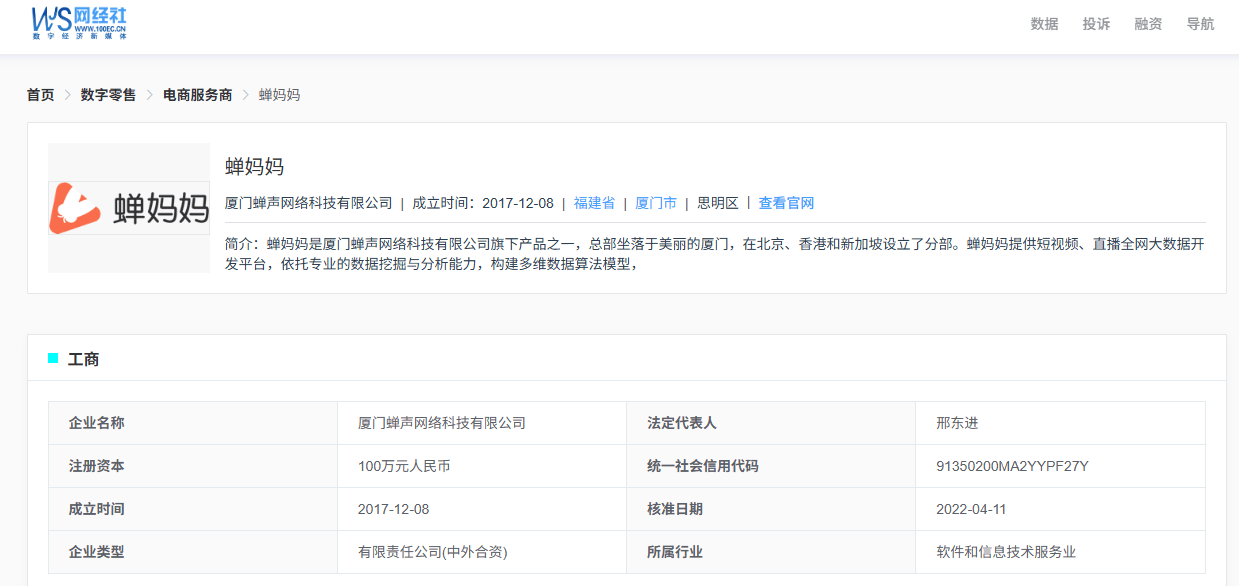Click the 蝉妈妈 company logo image
This screenshot has width=1239, height=586.
(x=129, y=208)
